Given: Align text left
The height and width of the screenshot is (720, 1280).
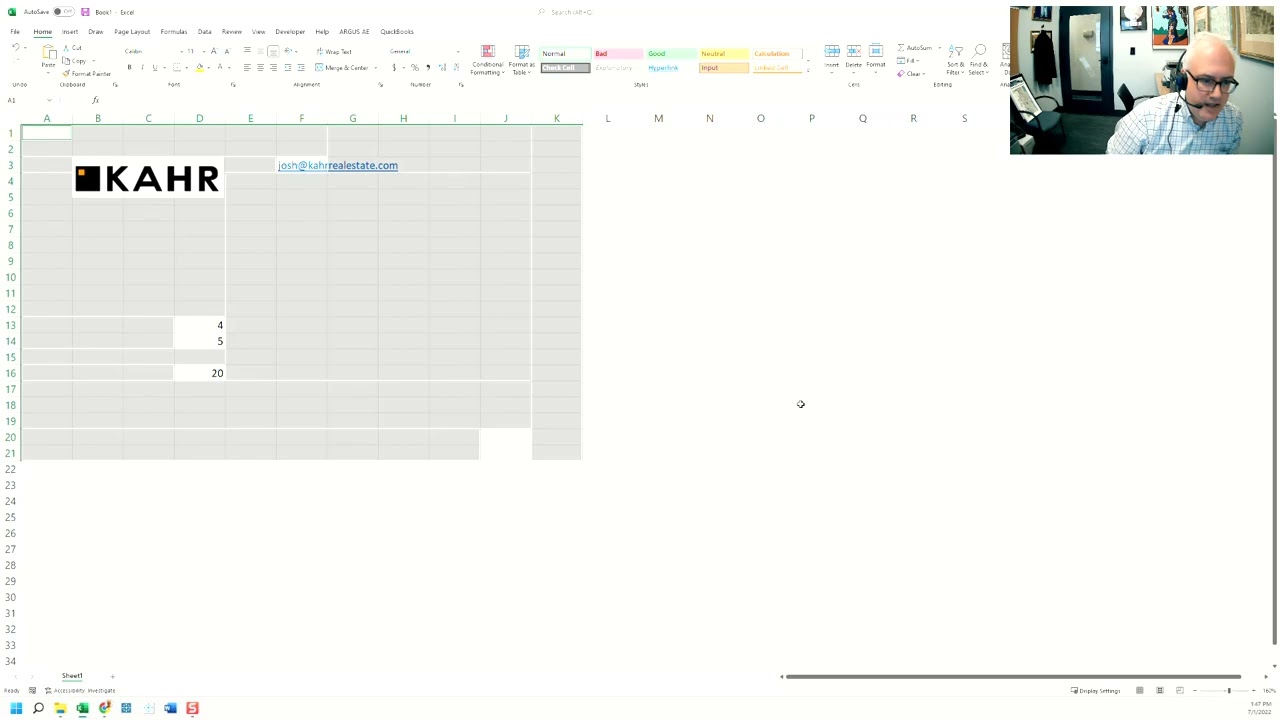Looking at the screenshot, I should point(247,67).
